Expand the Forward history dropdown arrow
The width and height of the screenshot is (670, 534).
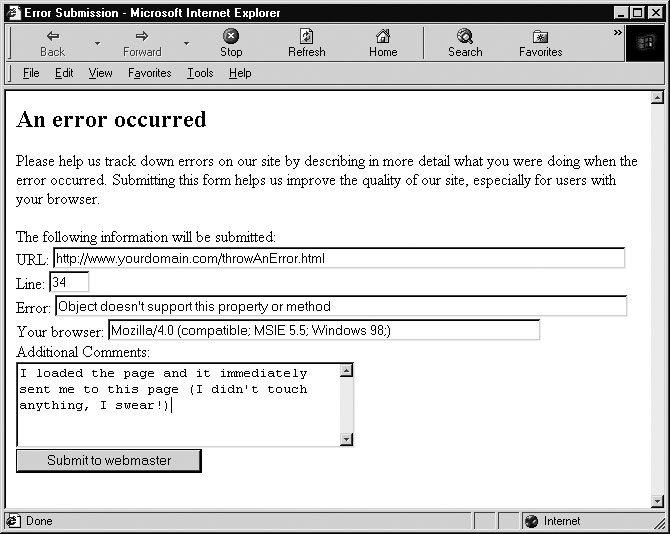point(186,44)
